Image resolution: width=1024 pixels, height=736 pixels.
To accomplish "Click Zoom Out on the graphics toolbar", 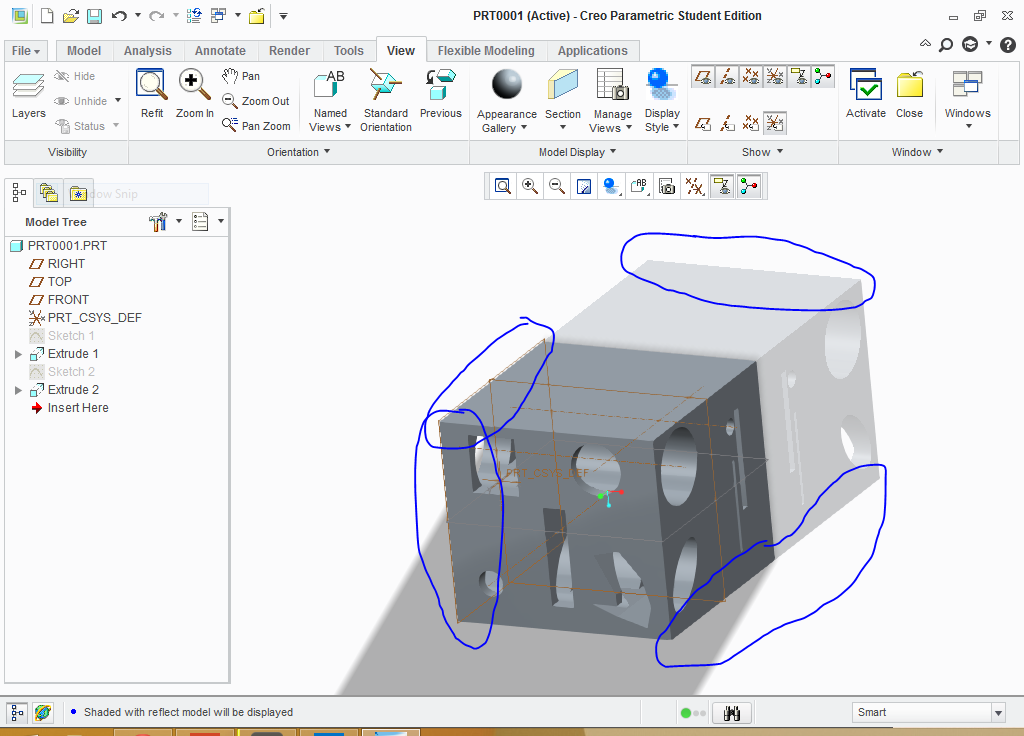I will (557, 187).
